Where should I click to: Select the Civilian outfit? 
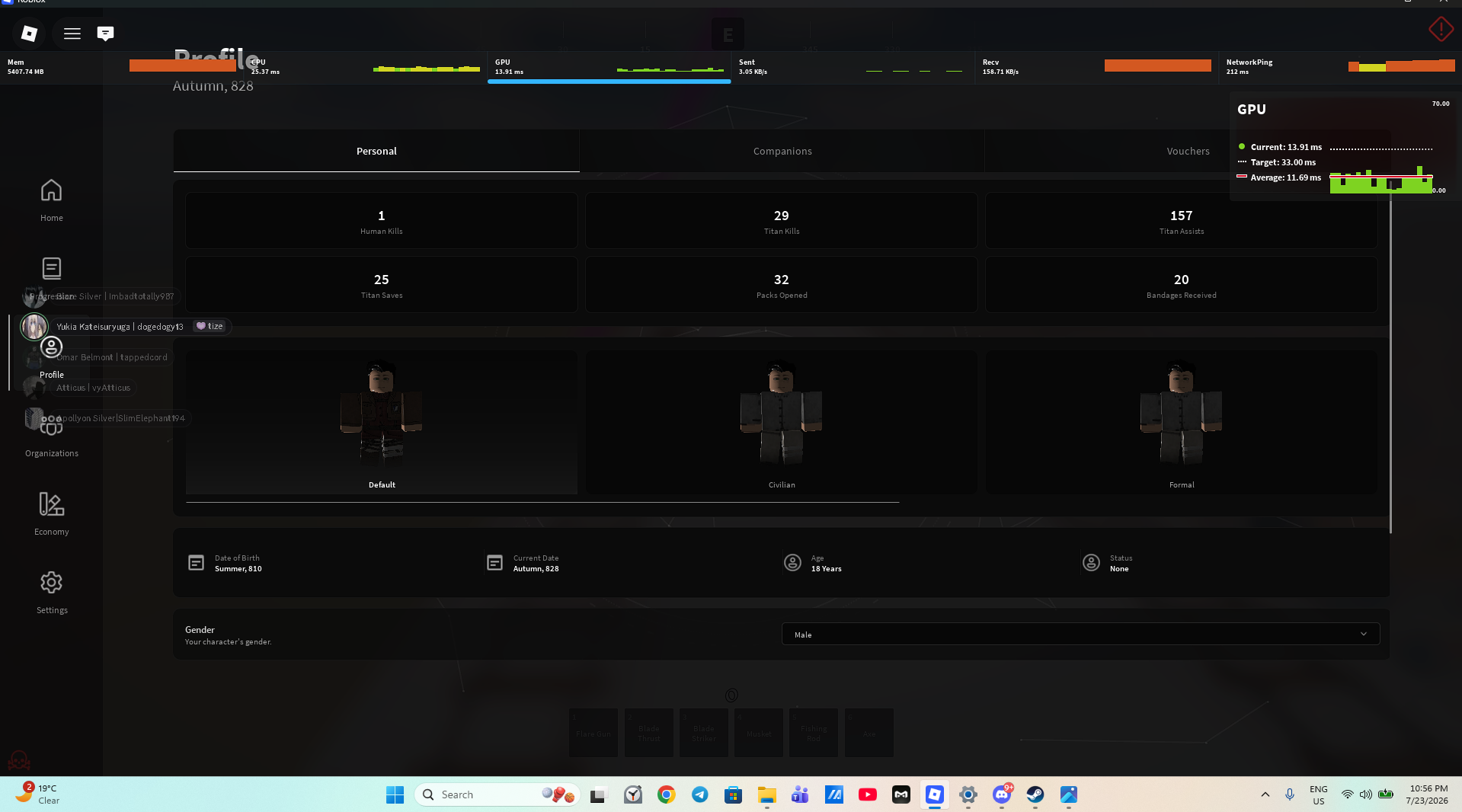pyautogui.click(x=782, y=422)
